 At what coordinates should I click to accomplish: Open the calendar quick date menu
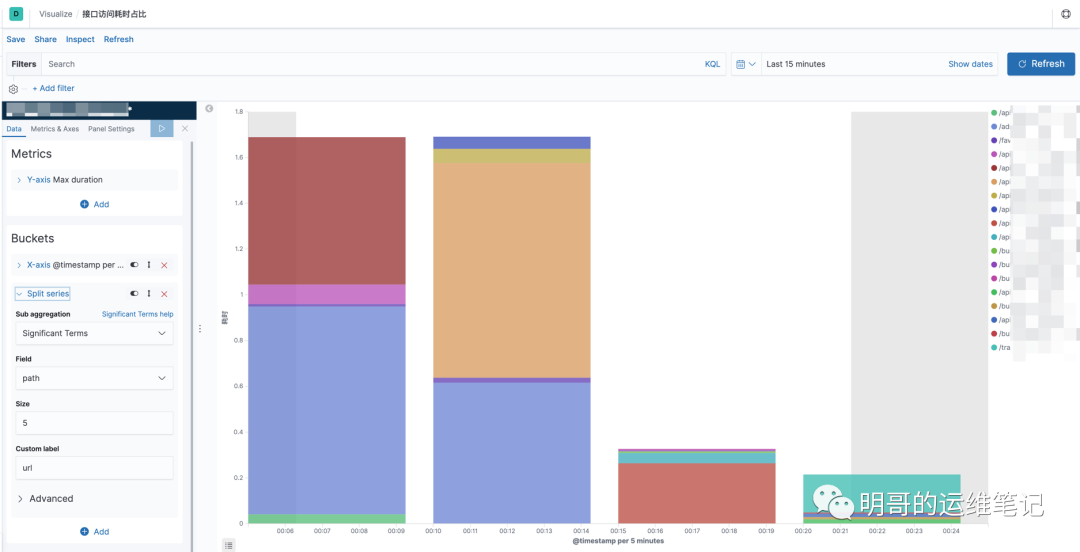click(x=746, y=64)
